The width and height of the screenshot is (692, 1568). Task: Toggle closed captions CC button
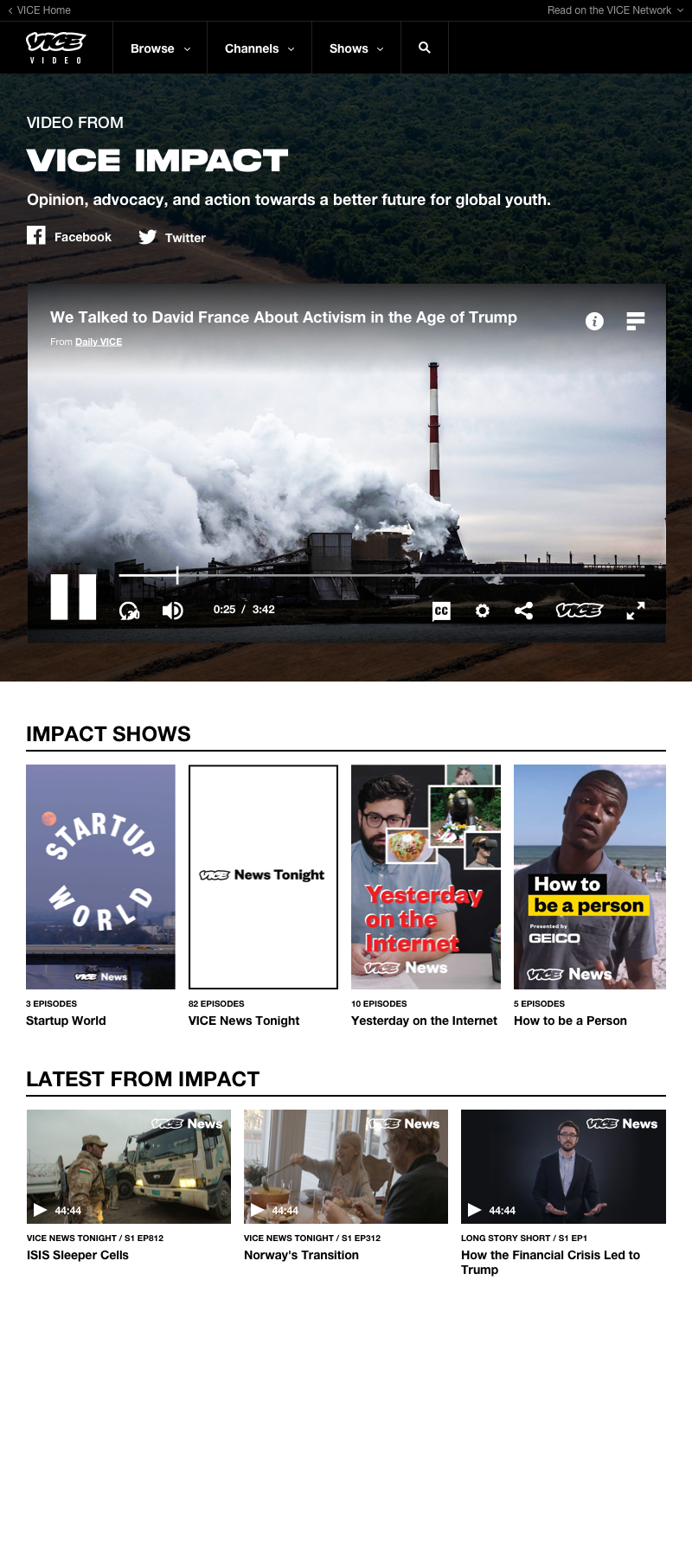point(441,611)
